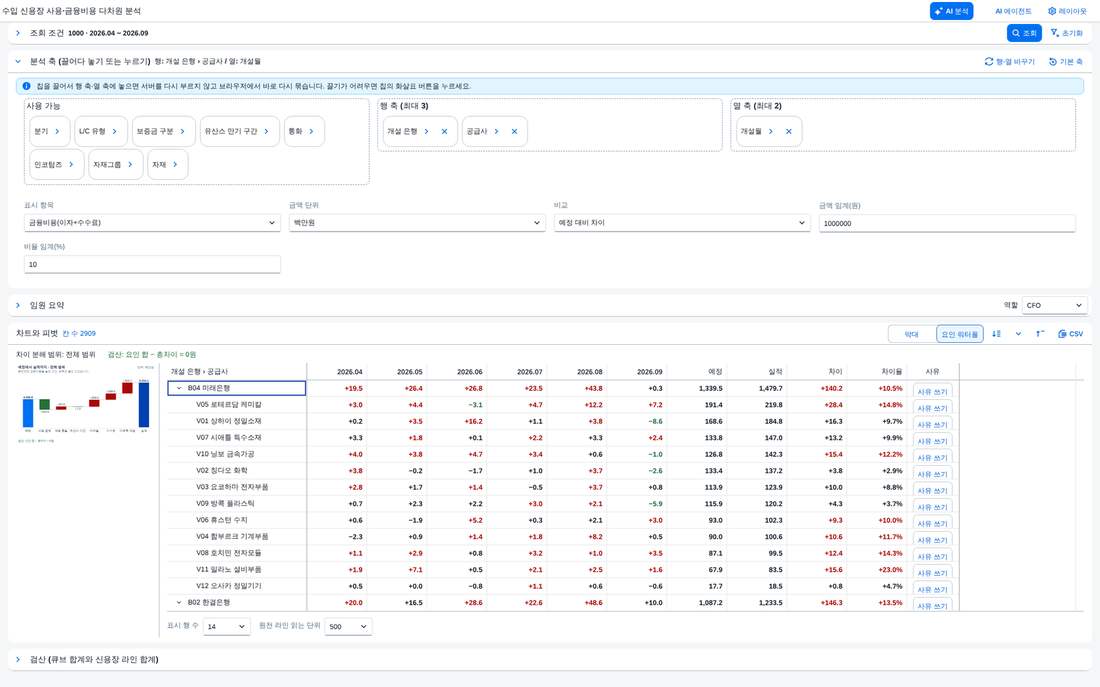Click the 비율 임계(%) input field

(x=152, y=264)
